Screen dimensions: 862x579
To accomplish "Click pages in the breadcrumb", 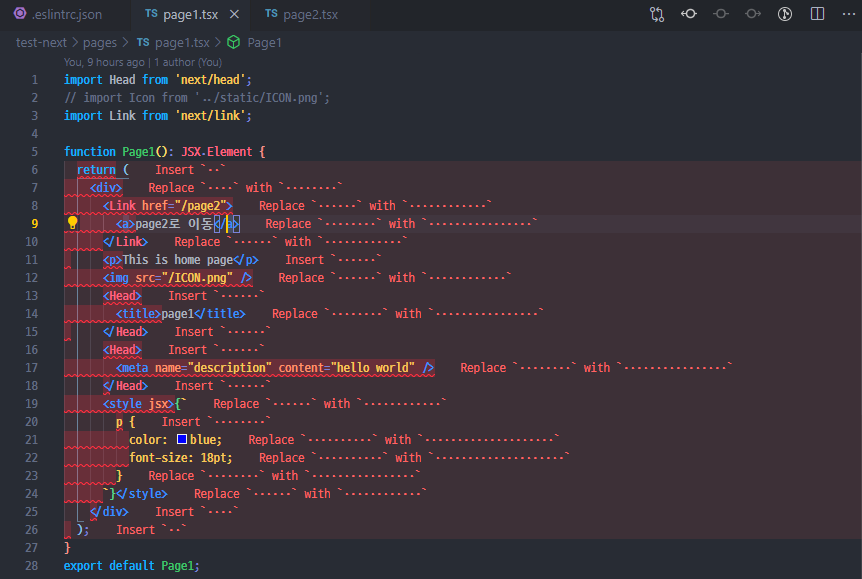I will pyautogui.click(x=100, y=42).
